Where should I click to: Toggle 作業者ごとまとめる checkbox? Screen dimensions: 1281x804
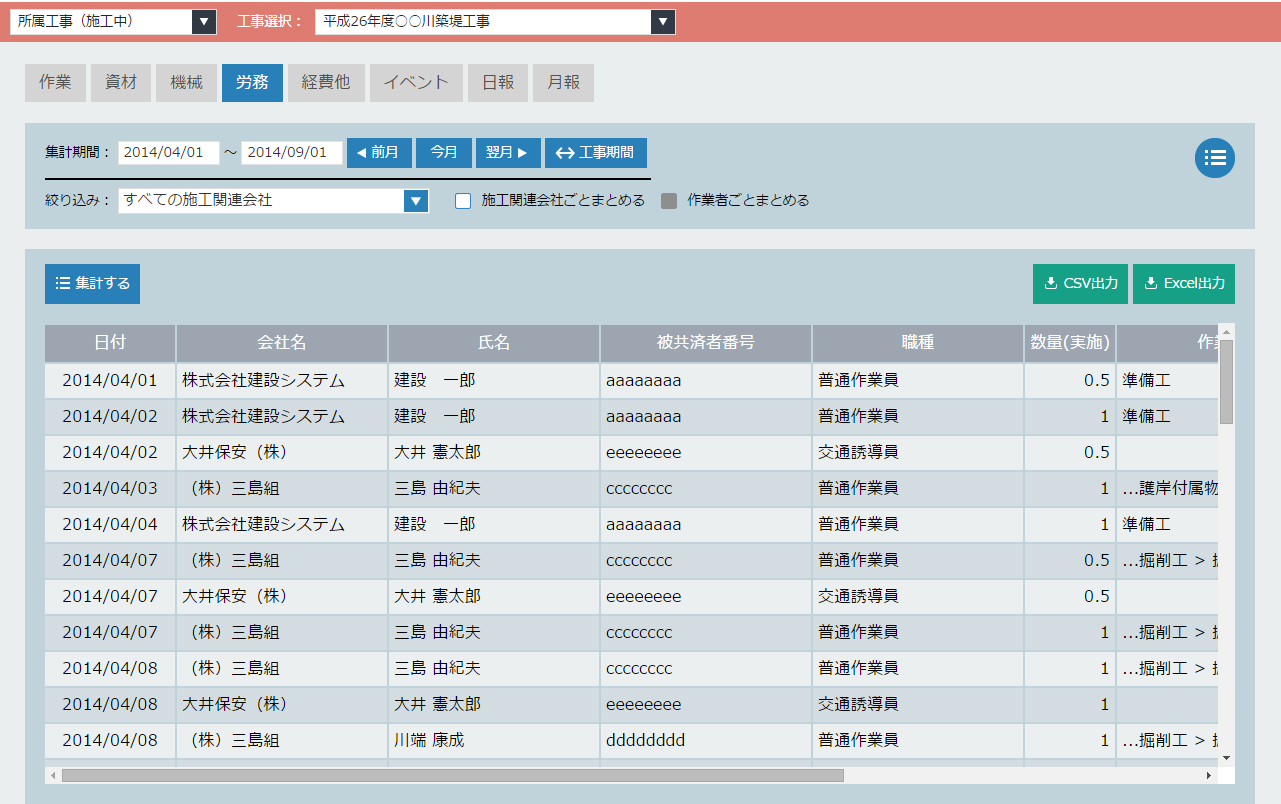[669, 201]
